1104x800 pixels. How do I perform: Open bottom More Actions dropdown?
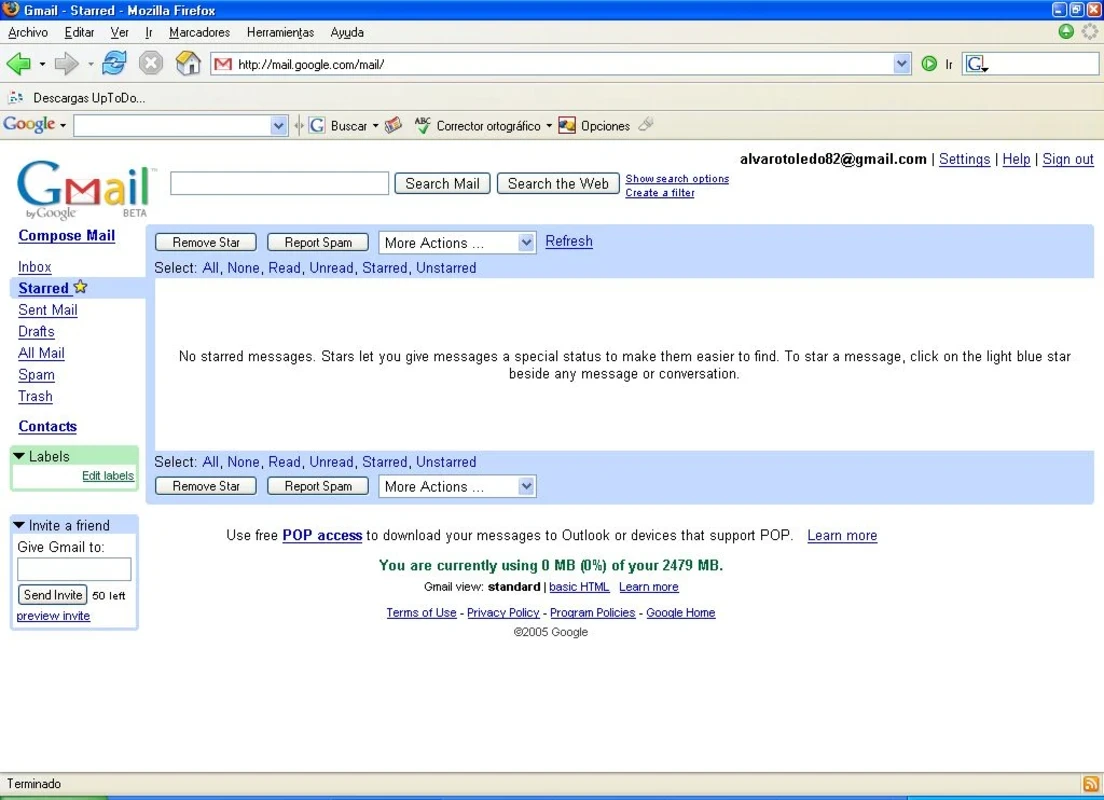(457, 487)
